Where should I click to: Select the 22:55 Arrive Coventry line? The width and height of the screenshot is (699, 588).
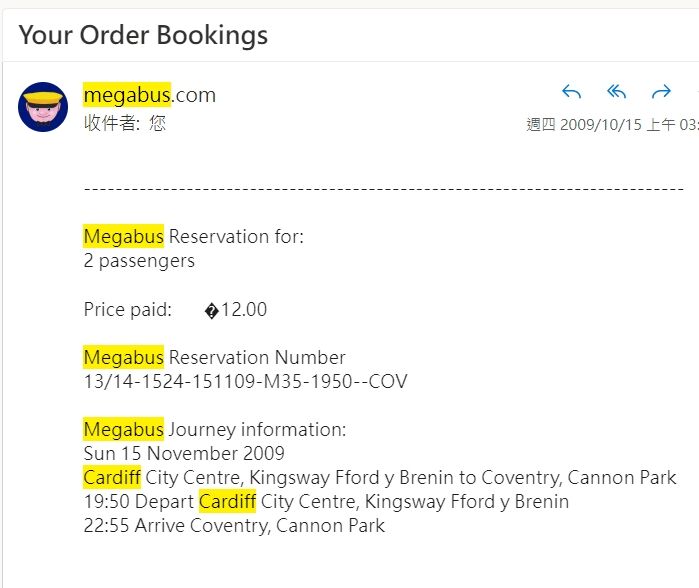234,526
